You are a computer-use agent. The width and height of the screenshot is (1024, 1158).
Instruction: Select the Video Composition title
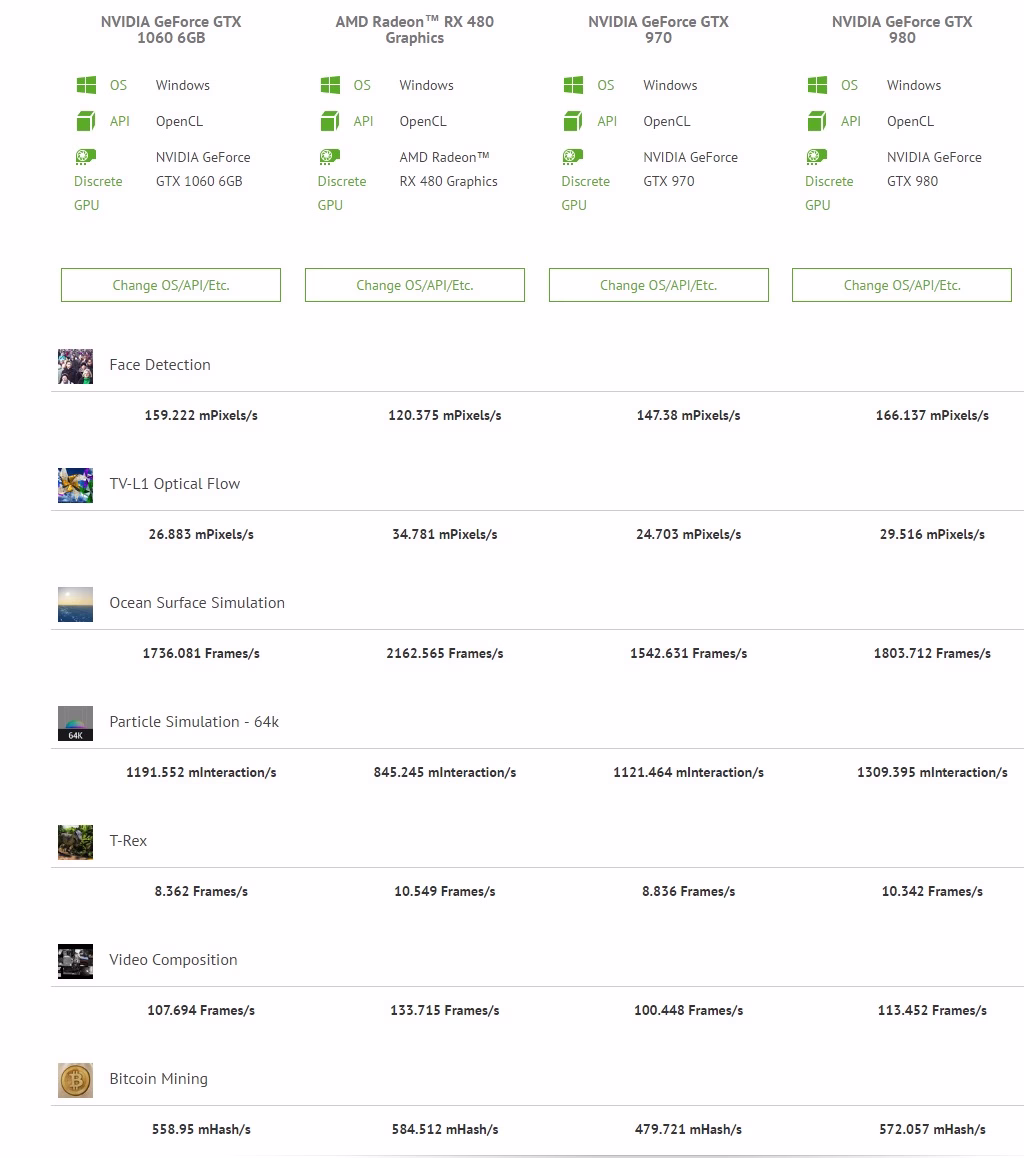pos(173,959)
